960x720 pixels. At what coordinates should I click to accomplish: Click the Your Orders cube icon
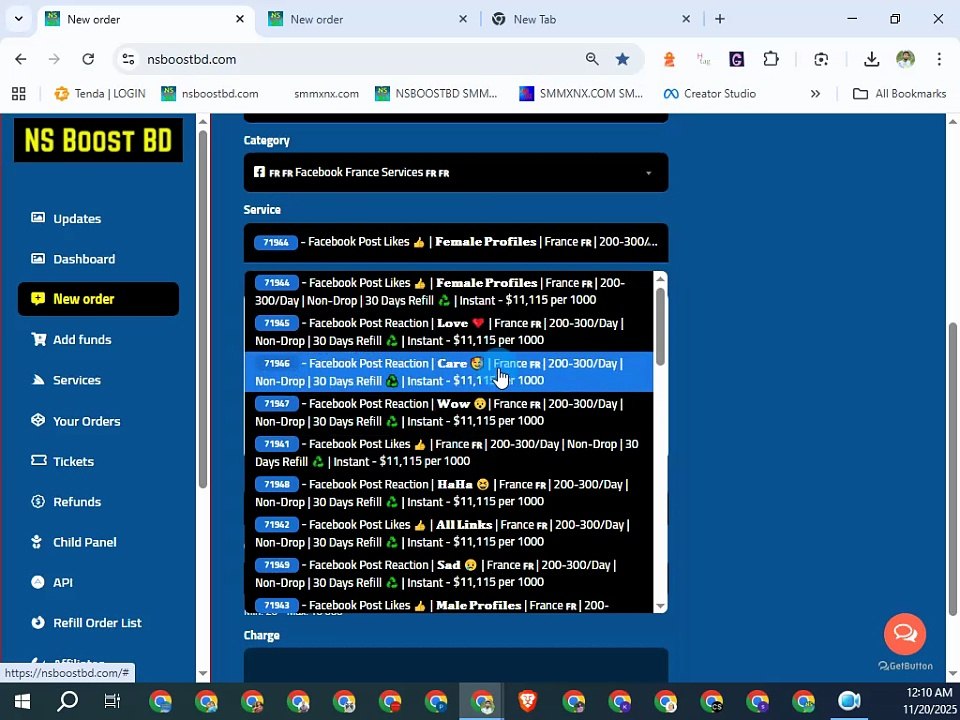38,420
